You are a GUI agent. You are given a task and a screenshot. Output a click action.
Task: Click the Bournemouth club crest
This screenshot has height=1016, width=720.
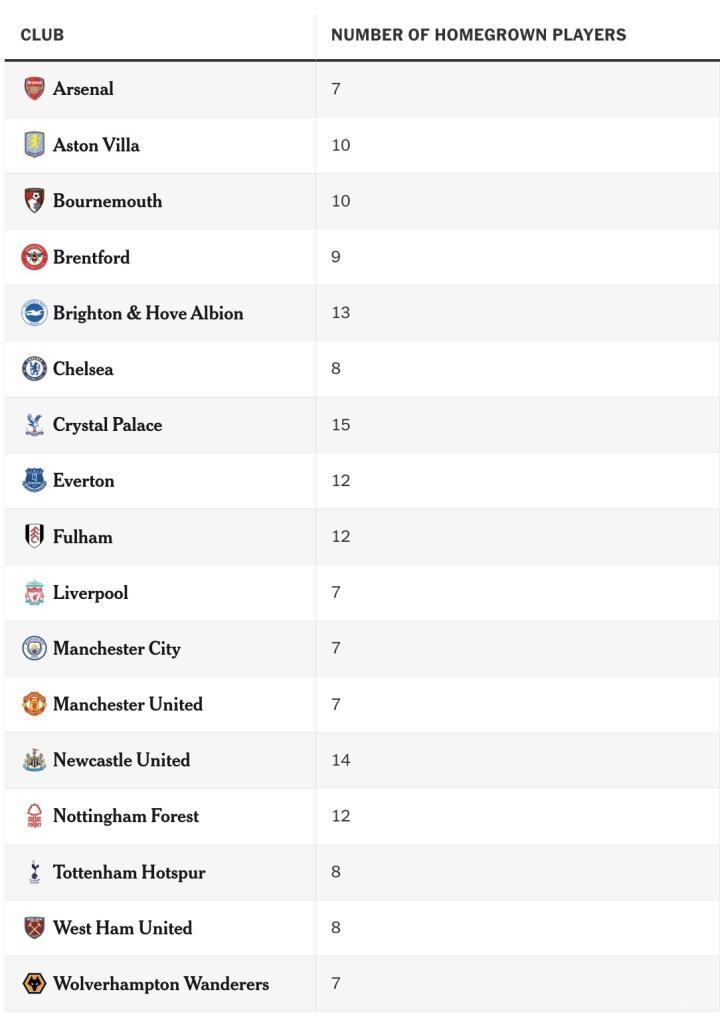coord(34,201)
